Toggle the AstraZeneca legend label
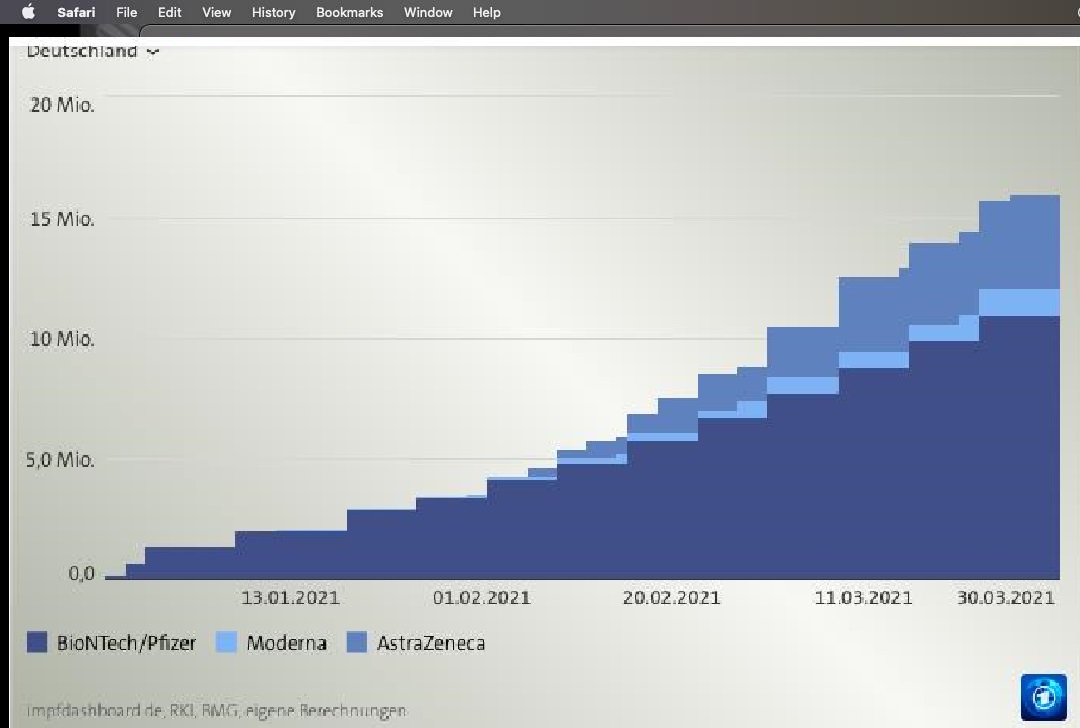This screenshot has width=1080, height=728. pos(430,643)
